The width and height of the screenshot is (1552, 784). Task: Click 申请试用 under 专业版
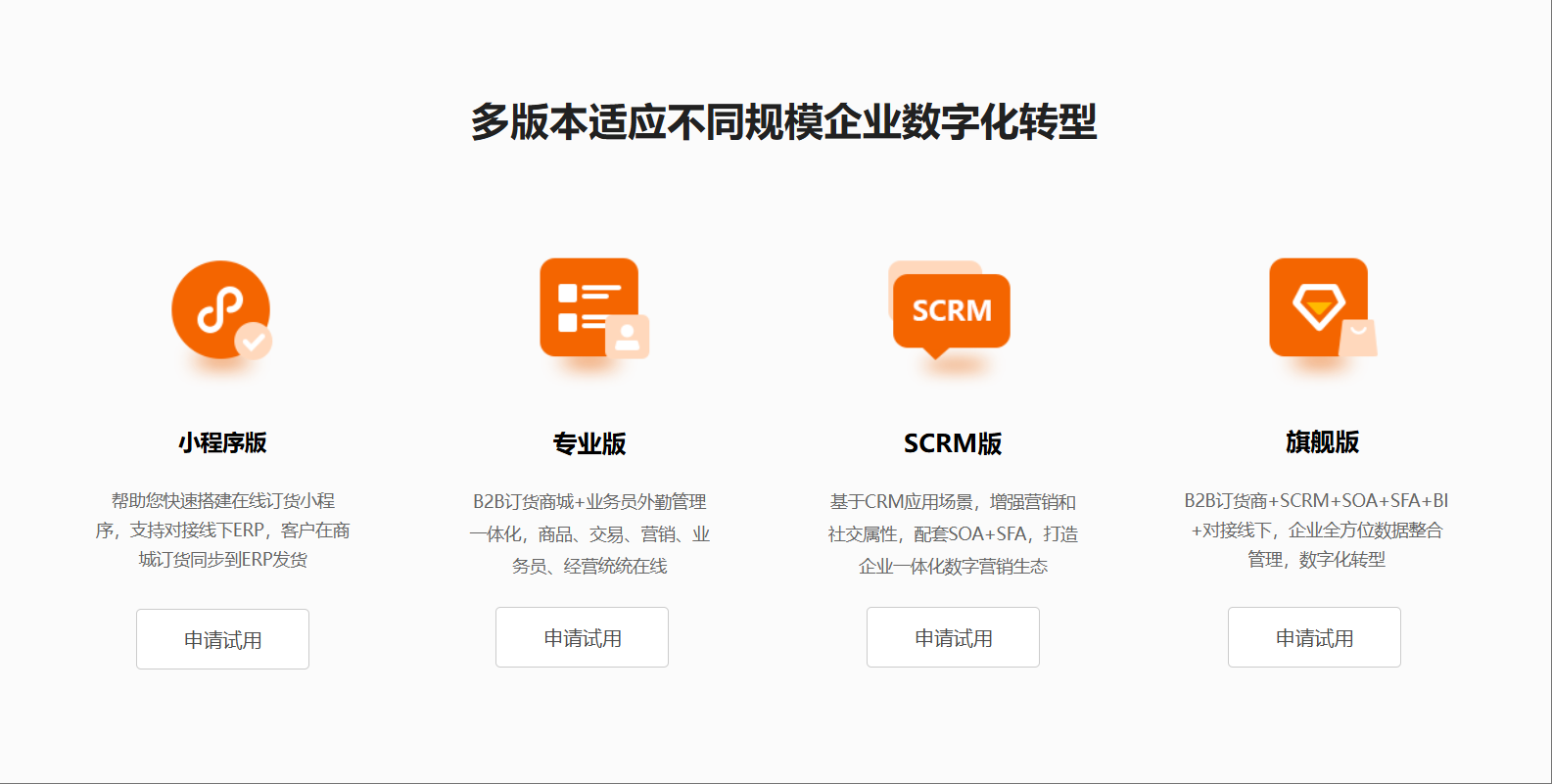coord(582,637)
